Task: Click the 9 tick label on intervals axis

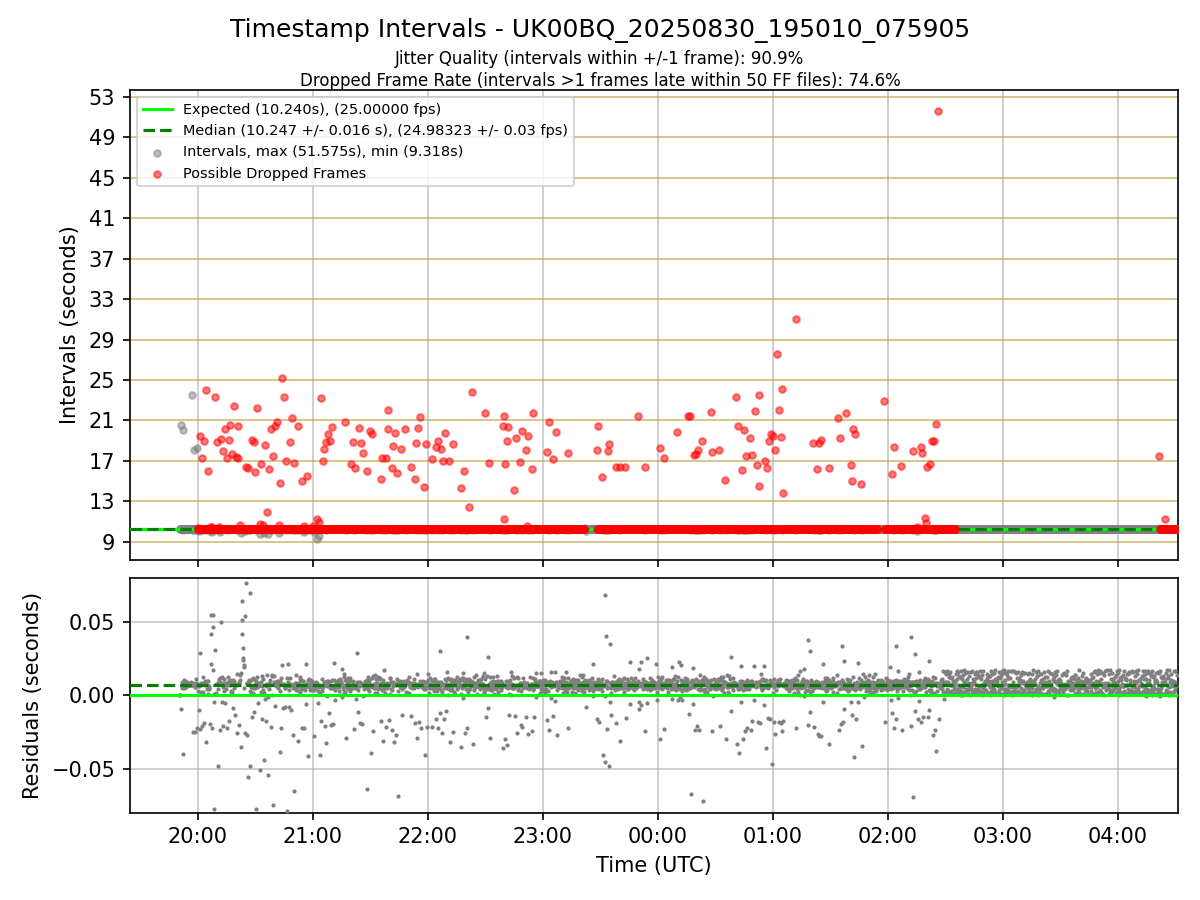Action: (x=107, y=542)
